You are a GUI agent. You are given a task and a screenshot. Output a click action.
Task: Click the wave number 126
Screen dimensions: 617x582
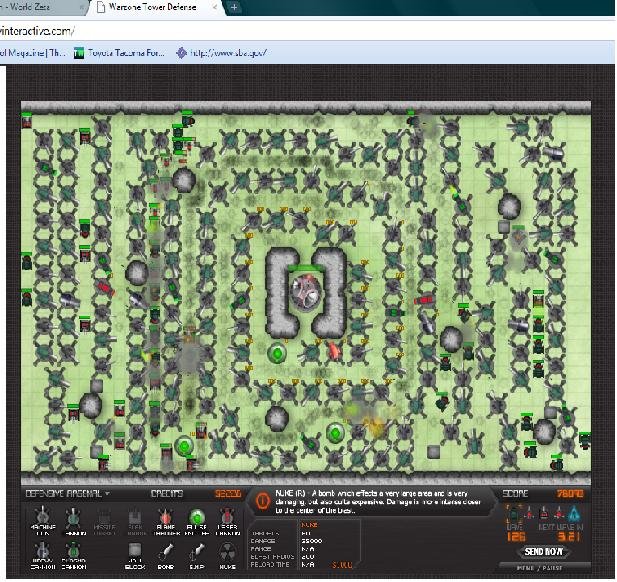(x=516, y=537)
